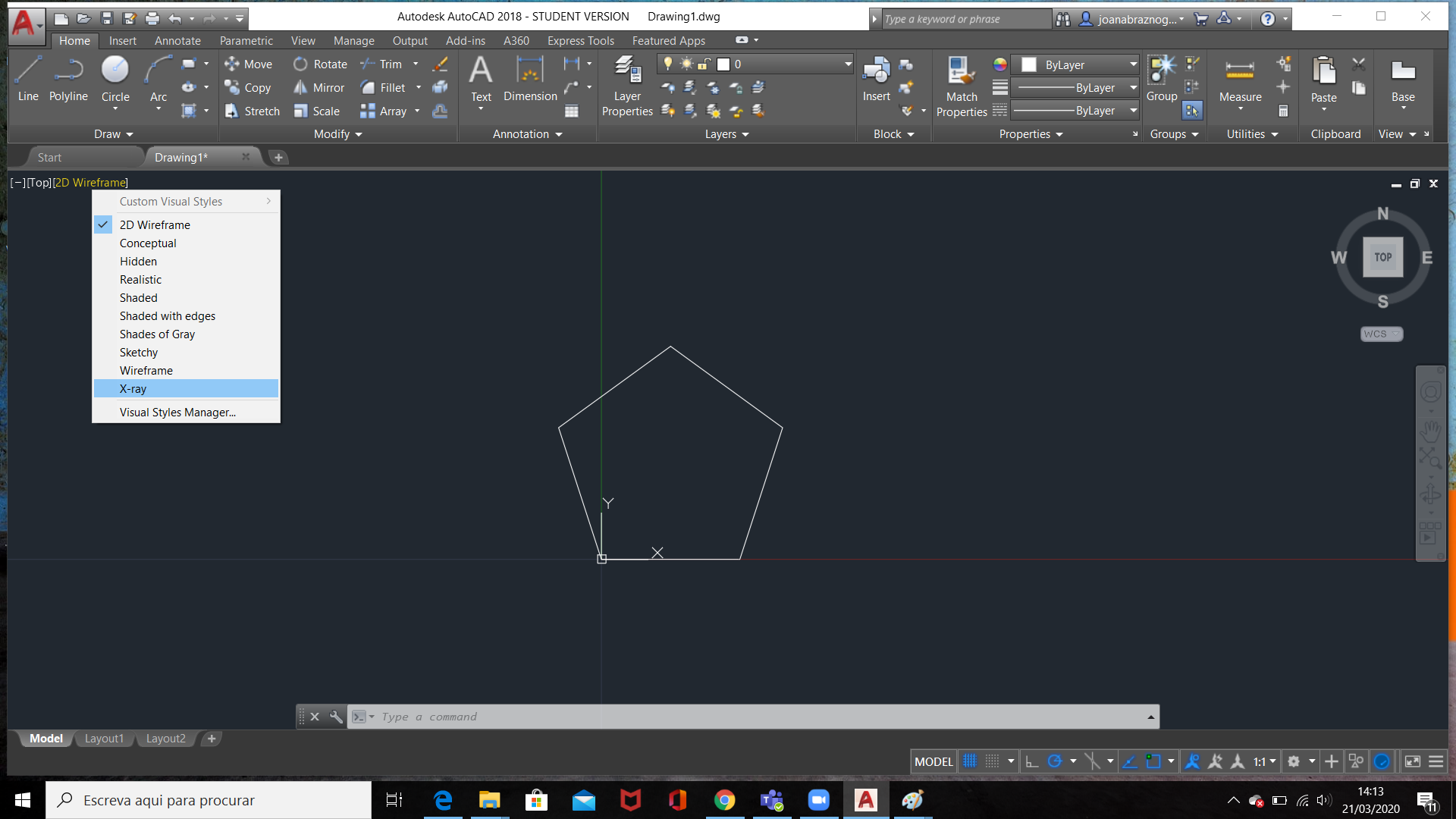1456x819 pixels.
Task: Expand Custom Visual Styles submenu
Action: 186,202
